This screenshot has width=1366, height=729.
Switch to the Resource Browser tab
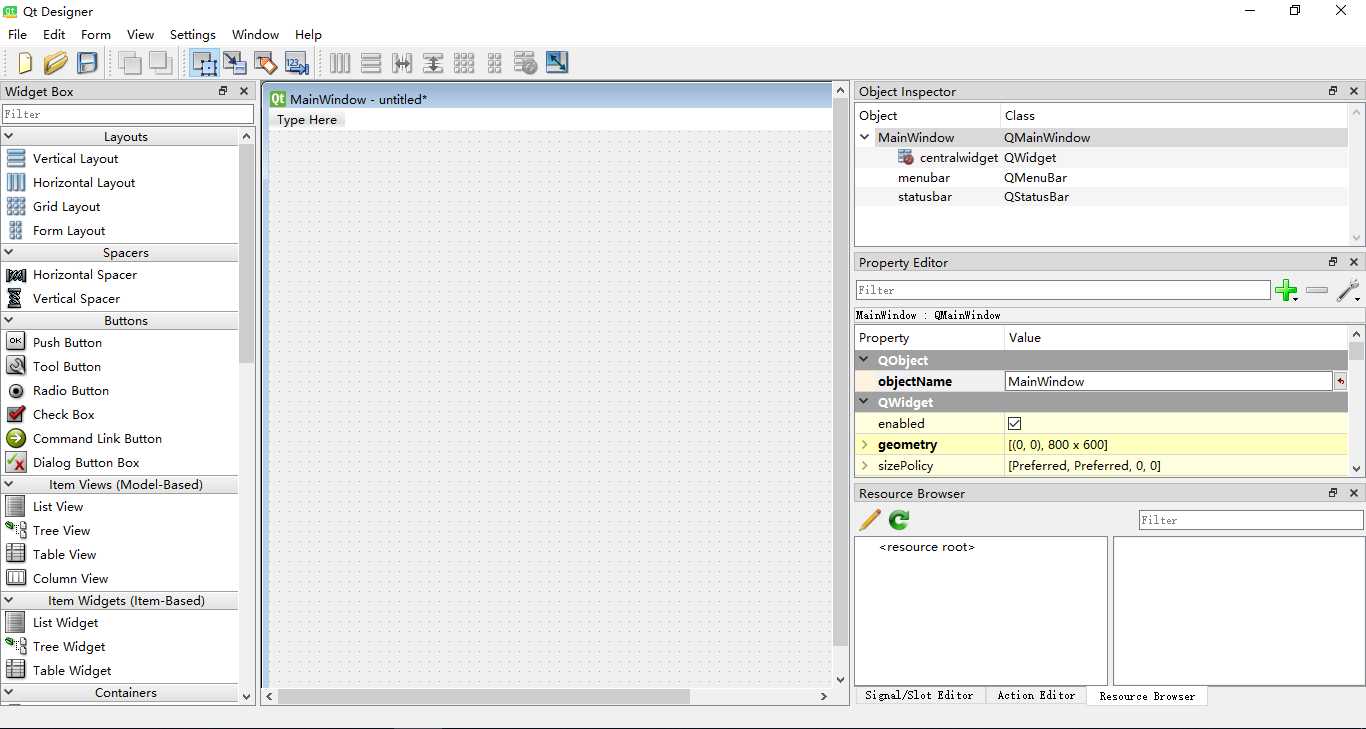(1147, 696)
